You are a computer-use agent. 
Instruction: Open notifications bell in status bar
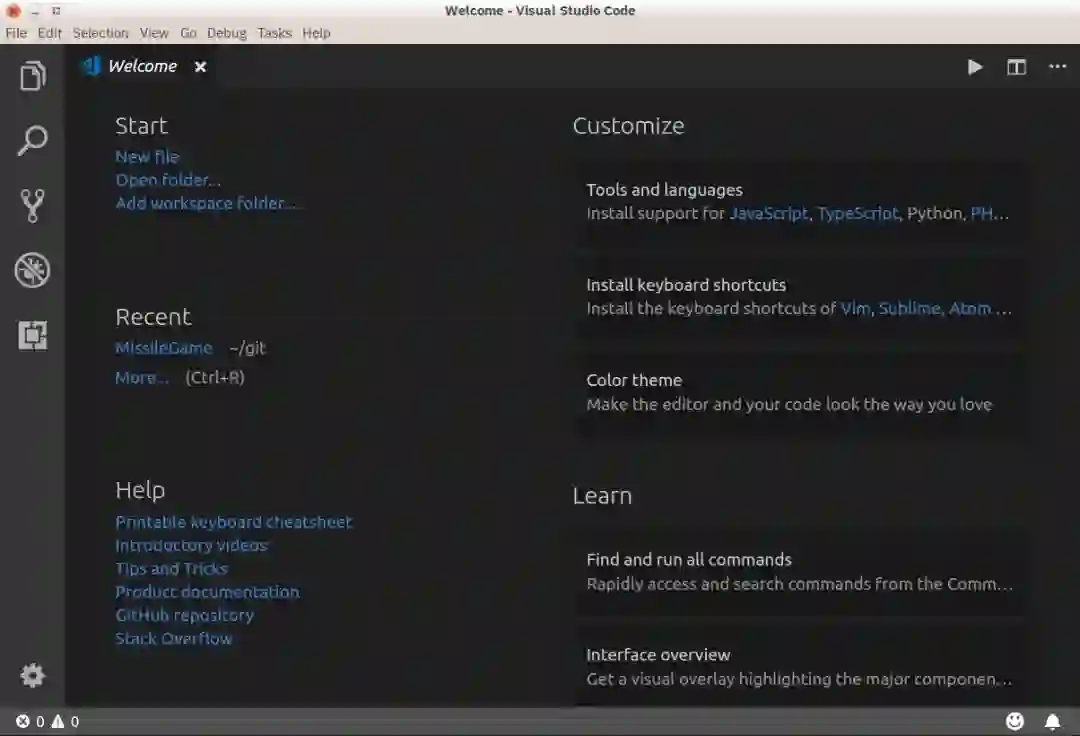[1052, 721]
